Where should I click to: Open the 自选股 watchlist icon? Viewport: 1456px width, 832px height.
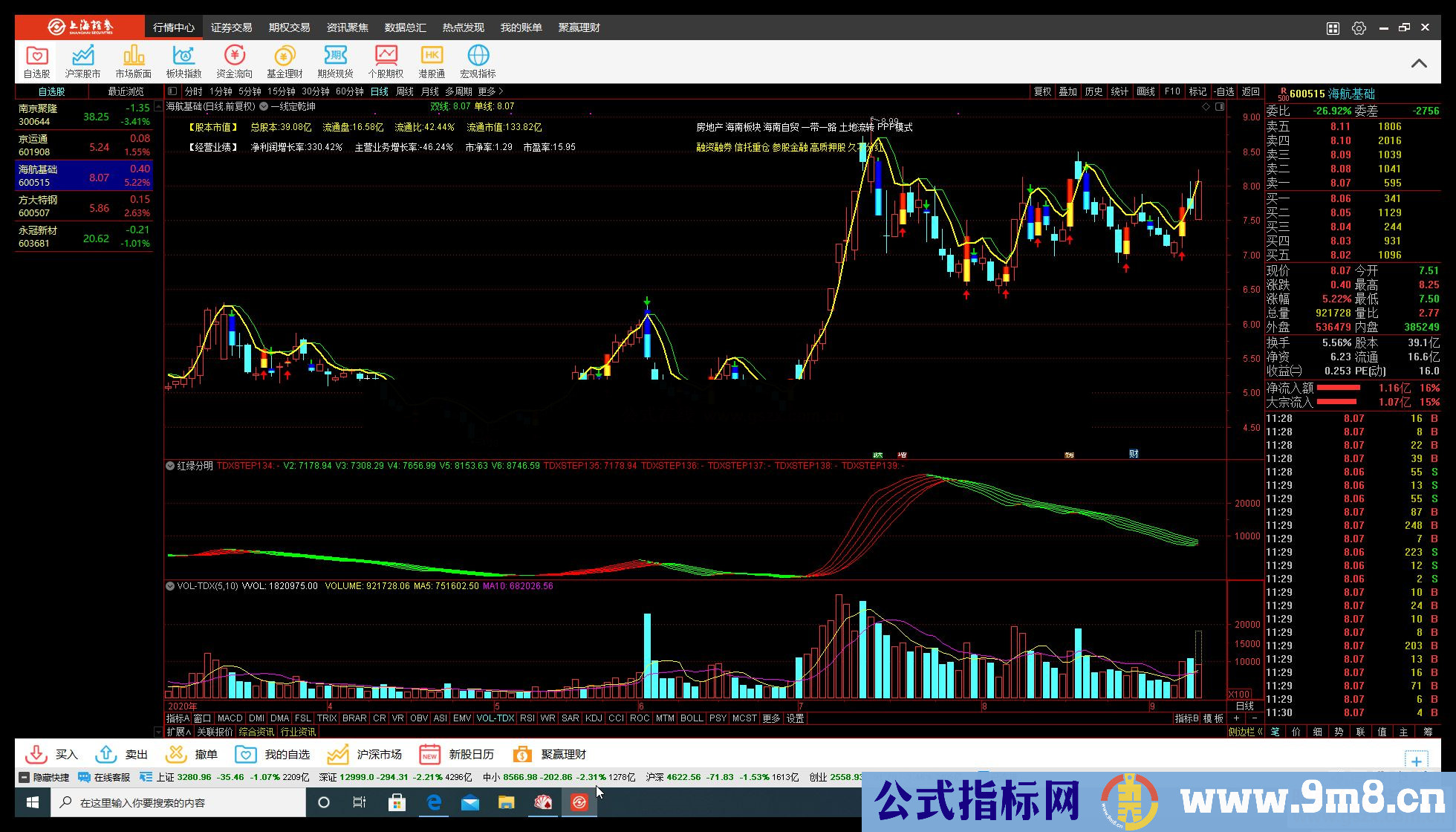36,61
